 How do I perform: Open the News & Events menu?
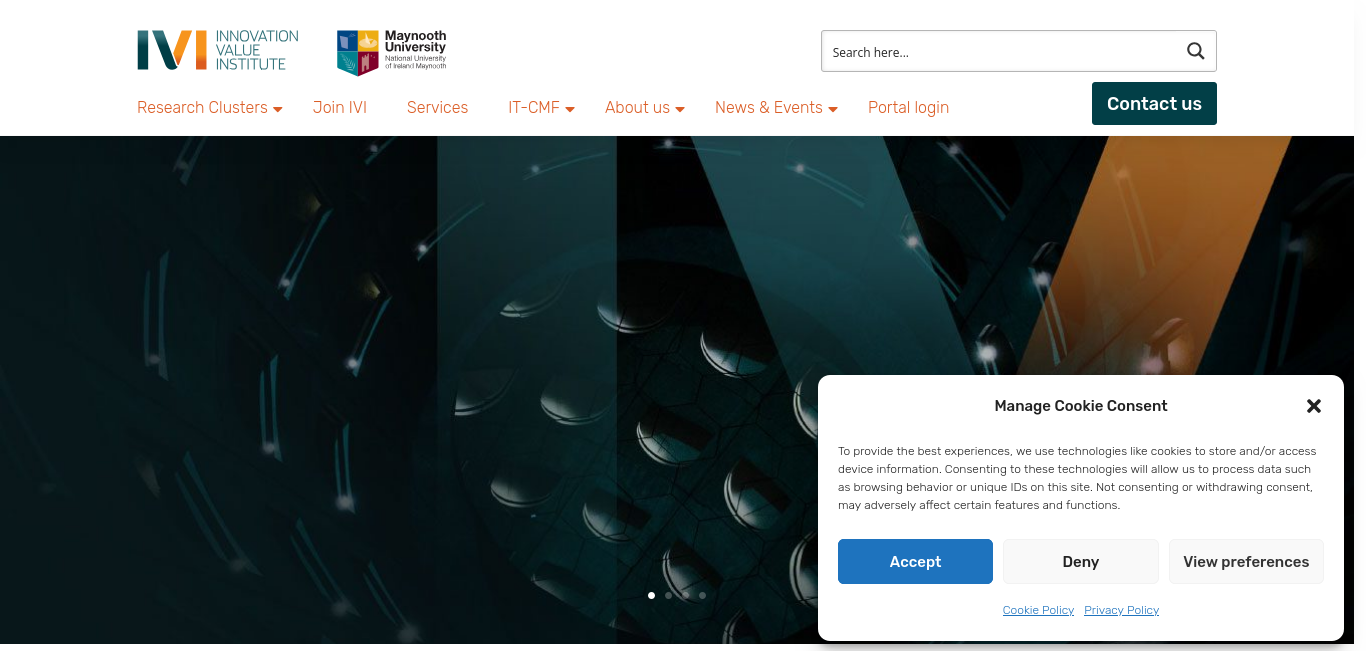click(x=768, y=108)
